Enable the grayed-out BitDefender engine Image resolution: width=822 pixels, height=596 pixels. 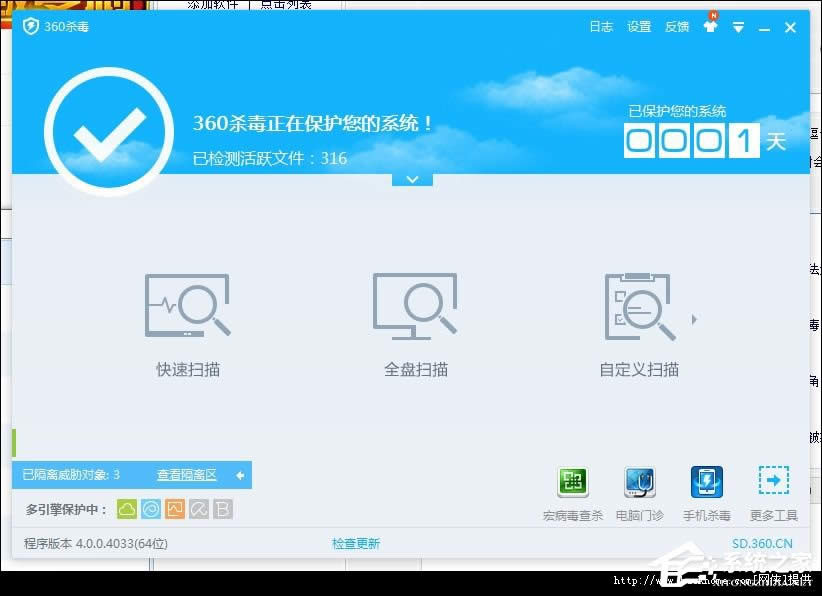223,509
